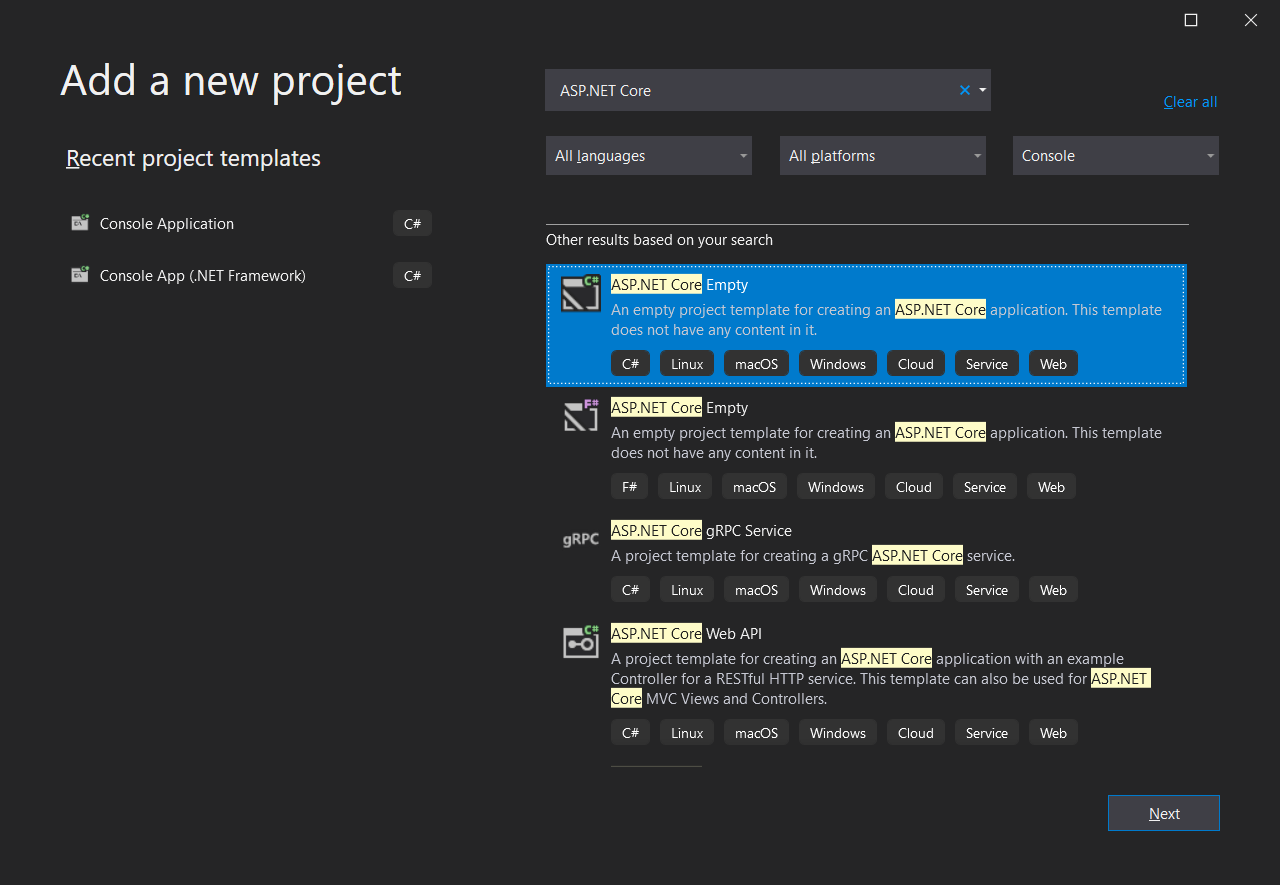Screen dimensions: 1280x885
Task: Close the Add a new project dialog
Action: click(1250, 20)
